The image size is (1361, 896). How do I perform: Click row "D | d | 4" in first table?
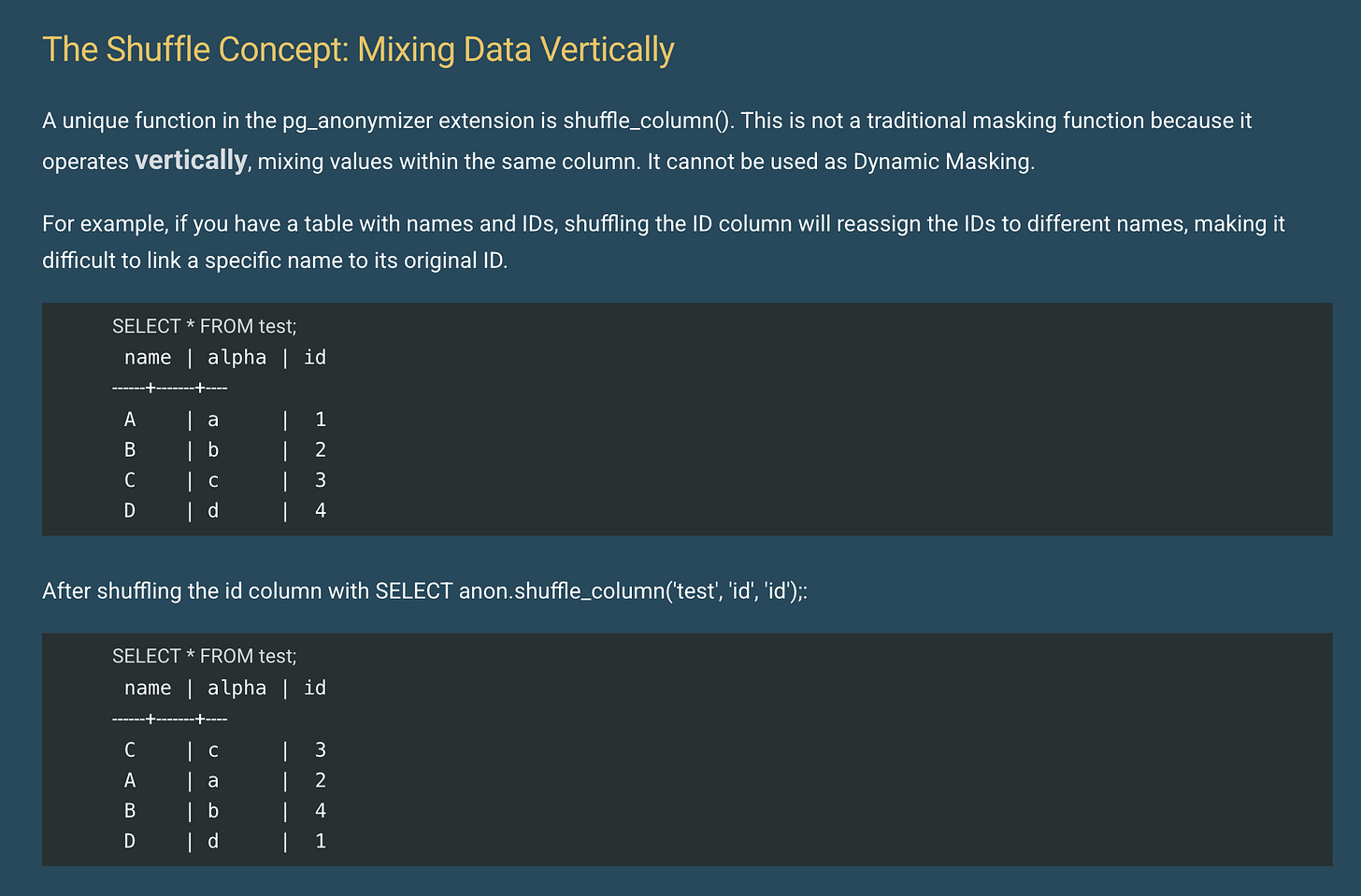pos(224,511)
